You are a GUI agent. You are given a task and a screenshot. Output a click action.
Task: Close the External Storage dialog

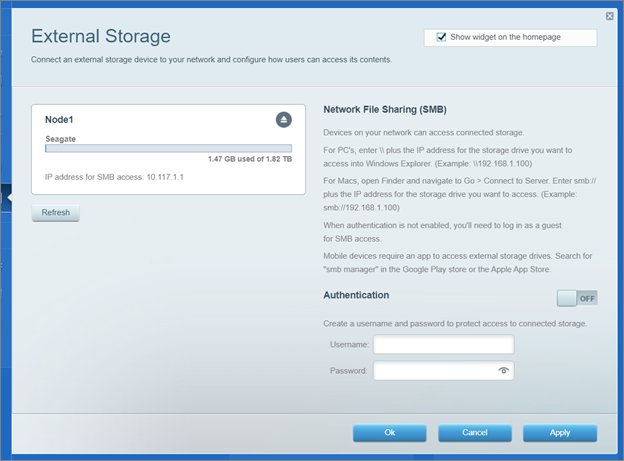coord(609,16)
